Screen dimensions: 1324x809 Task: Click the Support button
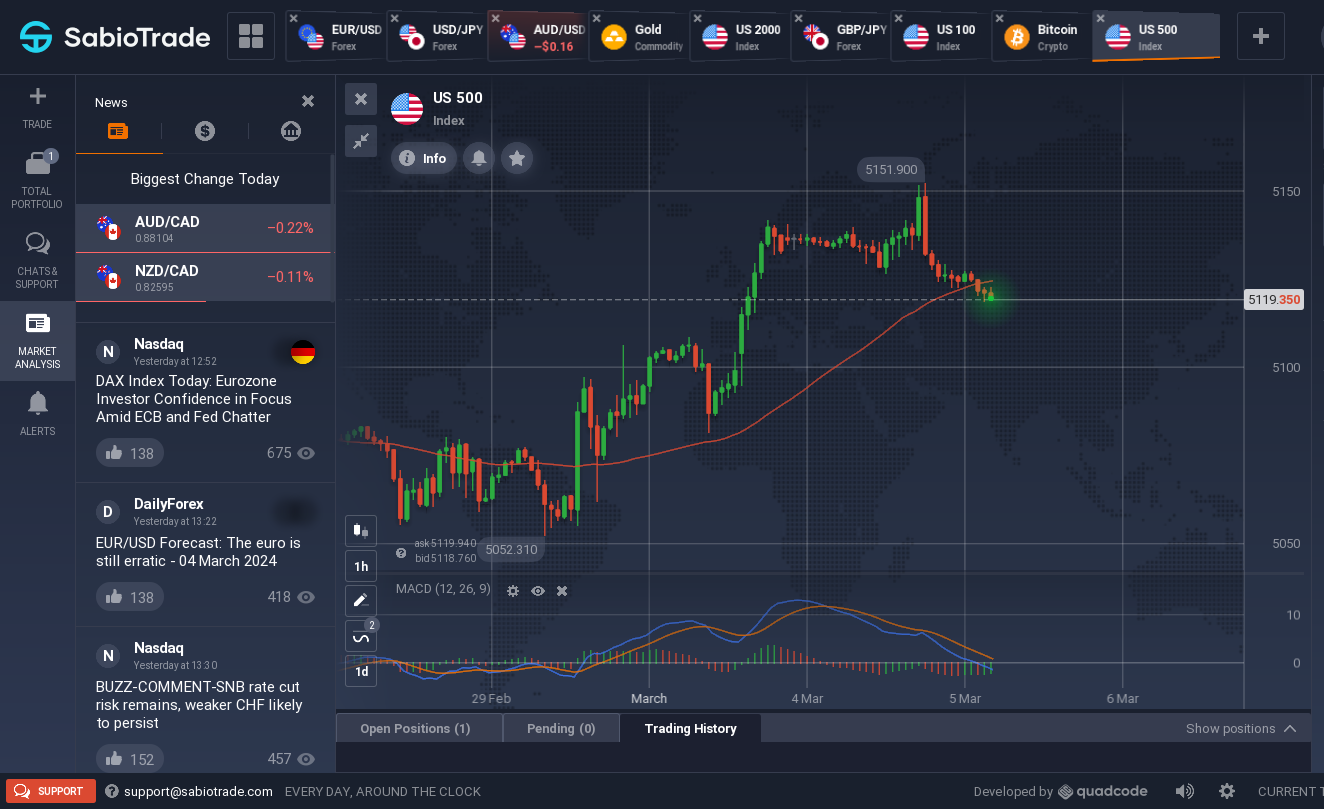(51, 791)
